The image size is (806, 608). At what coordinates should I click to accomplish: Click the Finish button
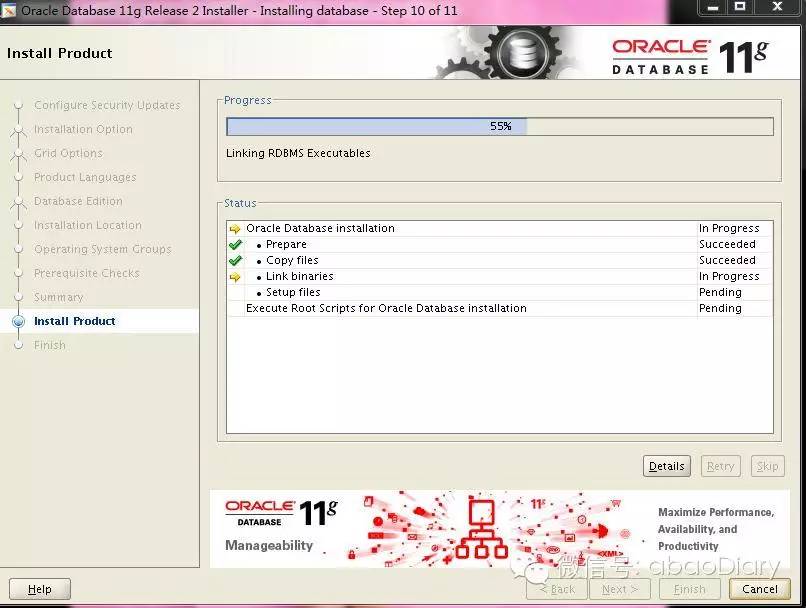[689, 589]
